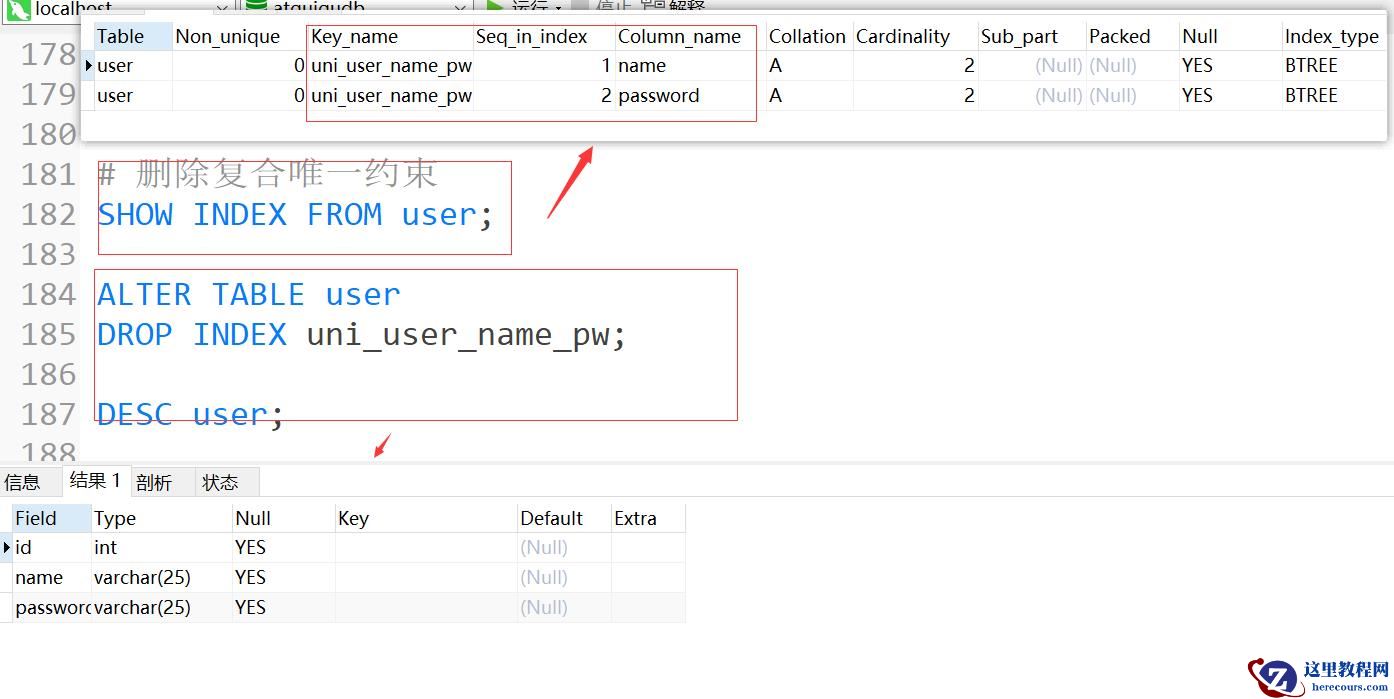Open the localhost connection dropdown
Screen dimensions: 1394x699
120,7
